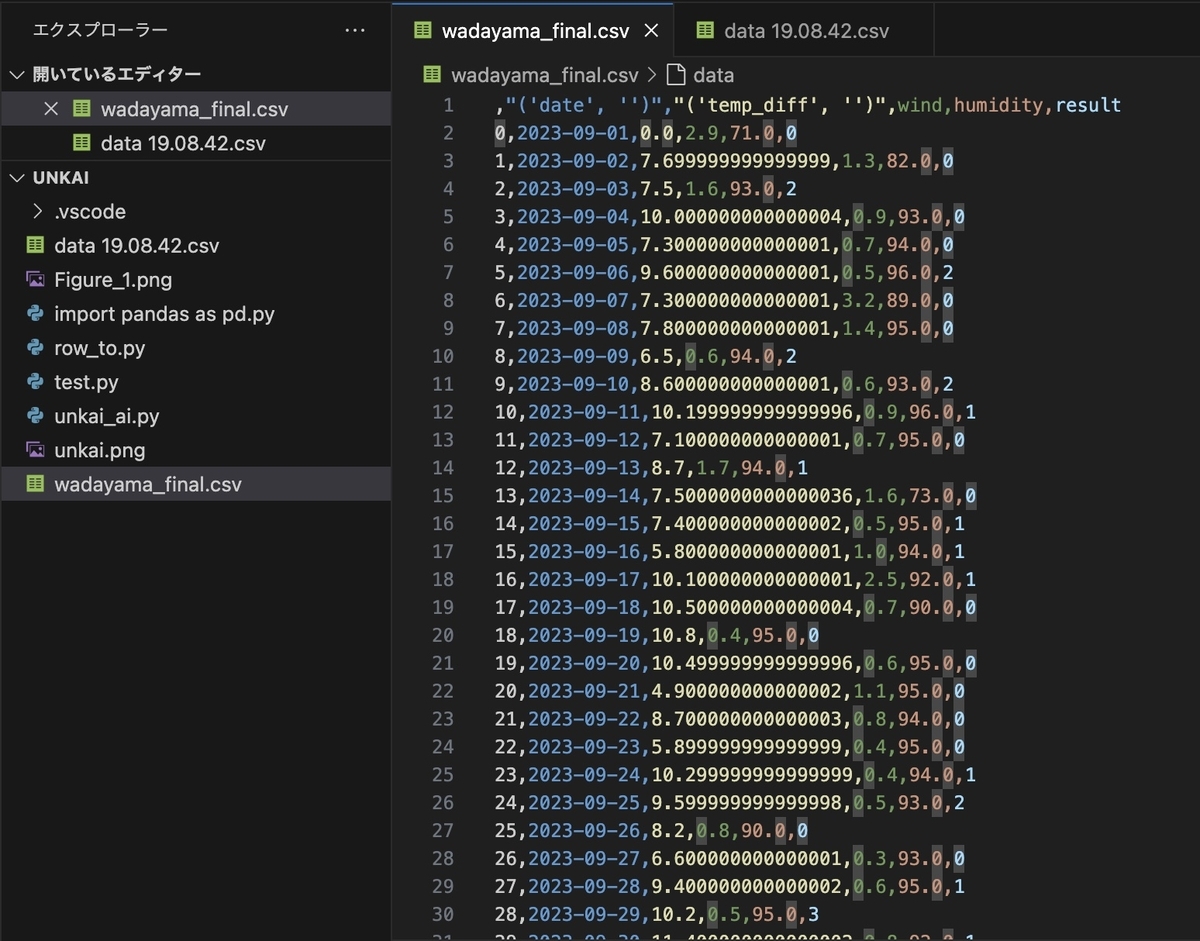Screen dimensions: 1200x941
Task: Click the date 2023-09-01 in line 2
Action: pyautogui.click(x=573, y=133)
